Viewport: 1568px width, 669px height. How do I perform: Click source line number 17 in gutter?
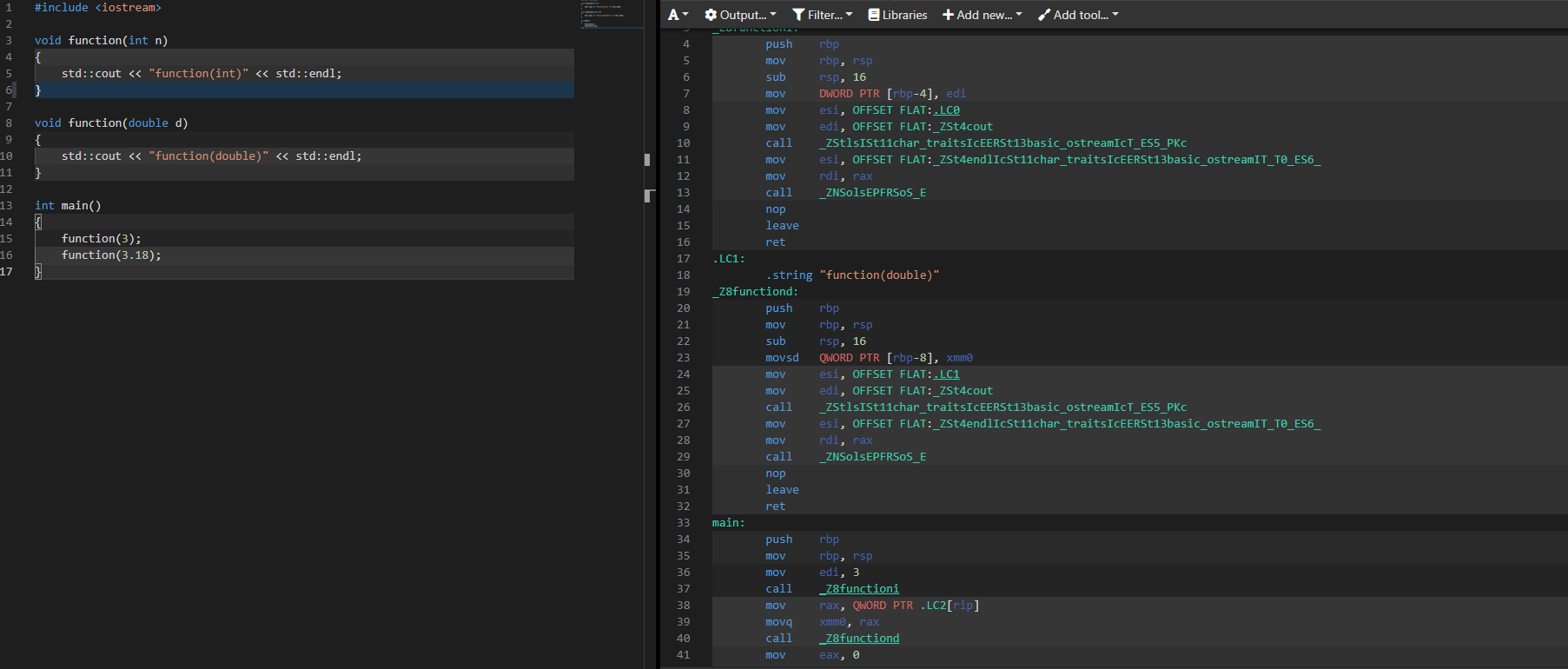7,272
